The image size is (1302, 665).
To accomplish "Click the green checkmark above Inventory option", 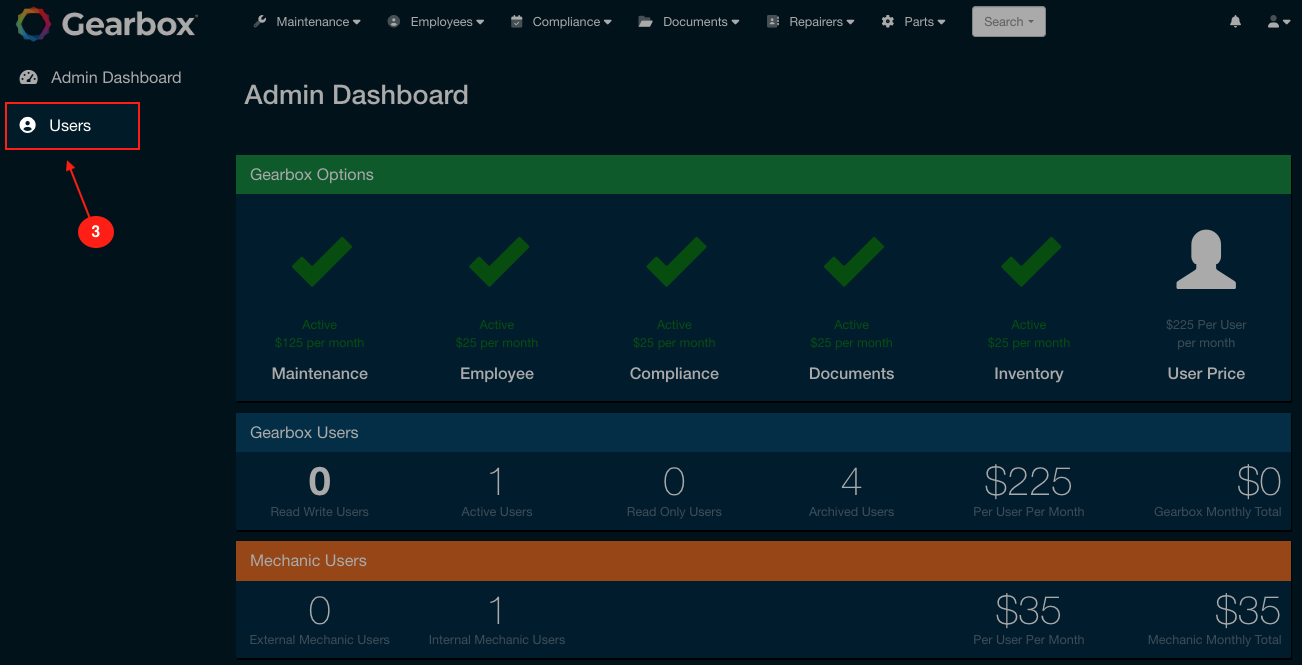I will pos(1029,264).
